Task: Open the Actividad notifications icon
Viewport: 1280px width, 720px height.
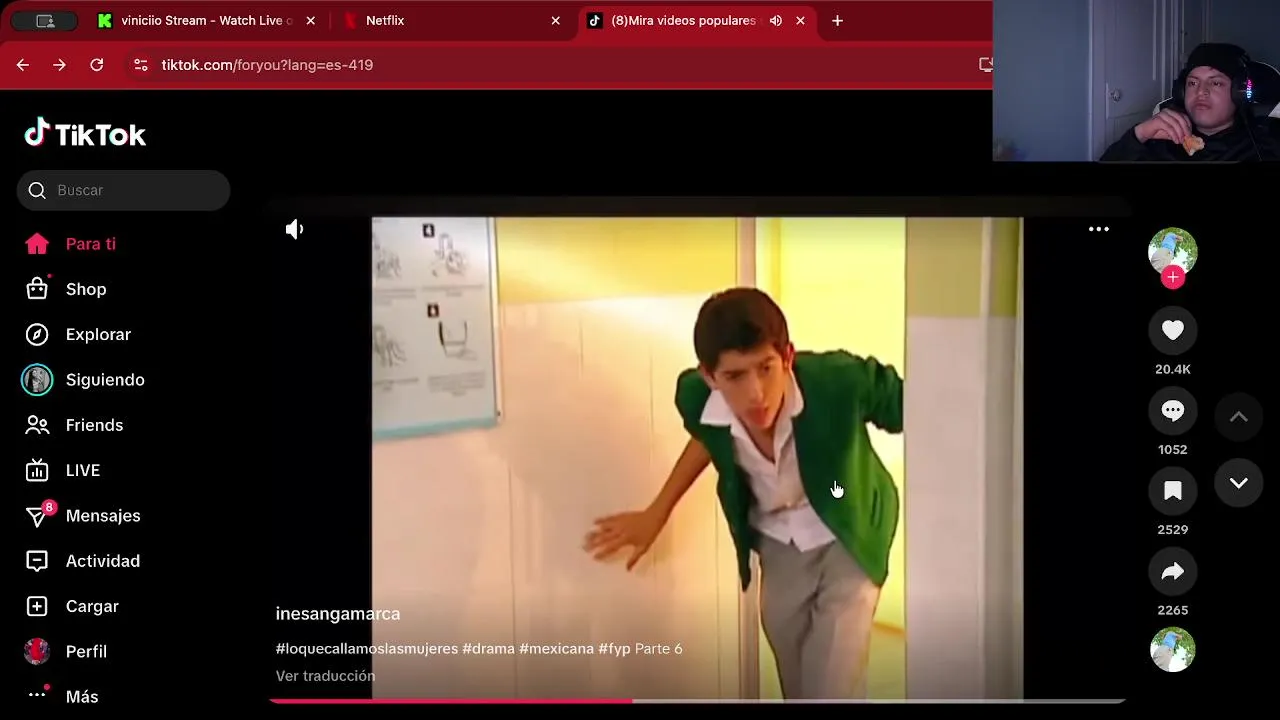Action: (37, 561)
